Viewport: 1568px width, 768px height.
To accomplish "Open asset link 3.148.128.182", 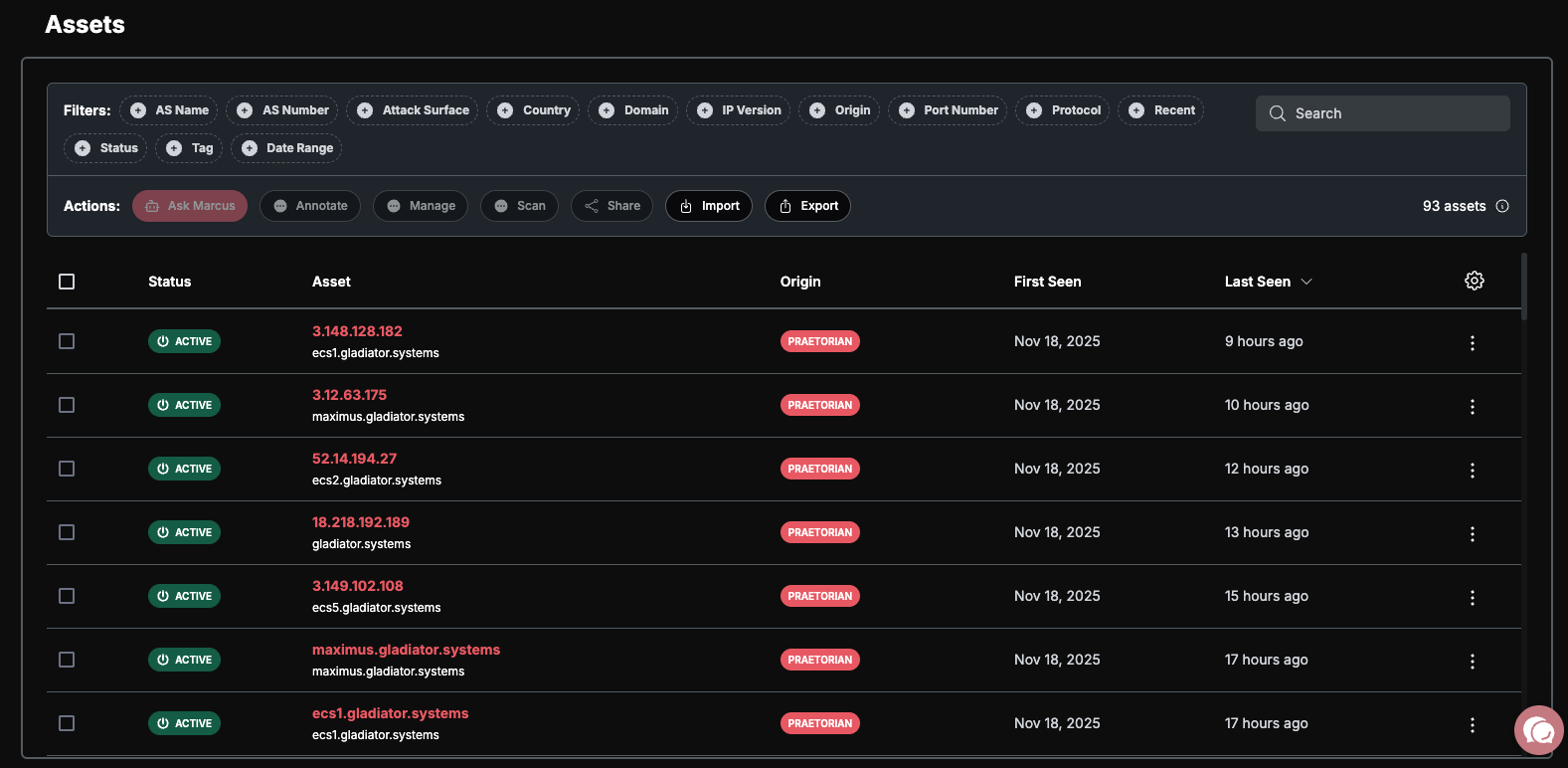I will pyautogui.click(x=357, y=331).
